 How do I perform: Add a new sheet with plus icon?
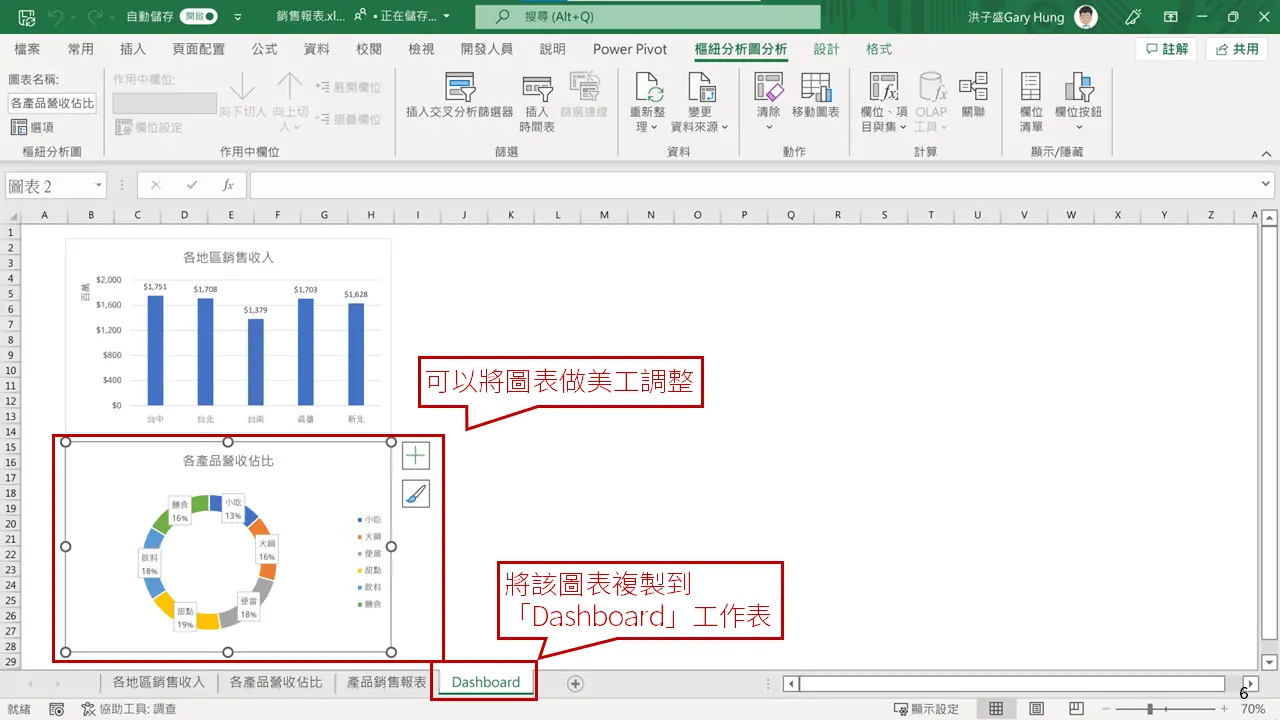tap(575, 683)
